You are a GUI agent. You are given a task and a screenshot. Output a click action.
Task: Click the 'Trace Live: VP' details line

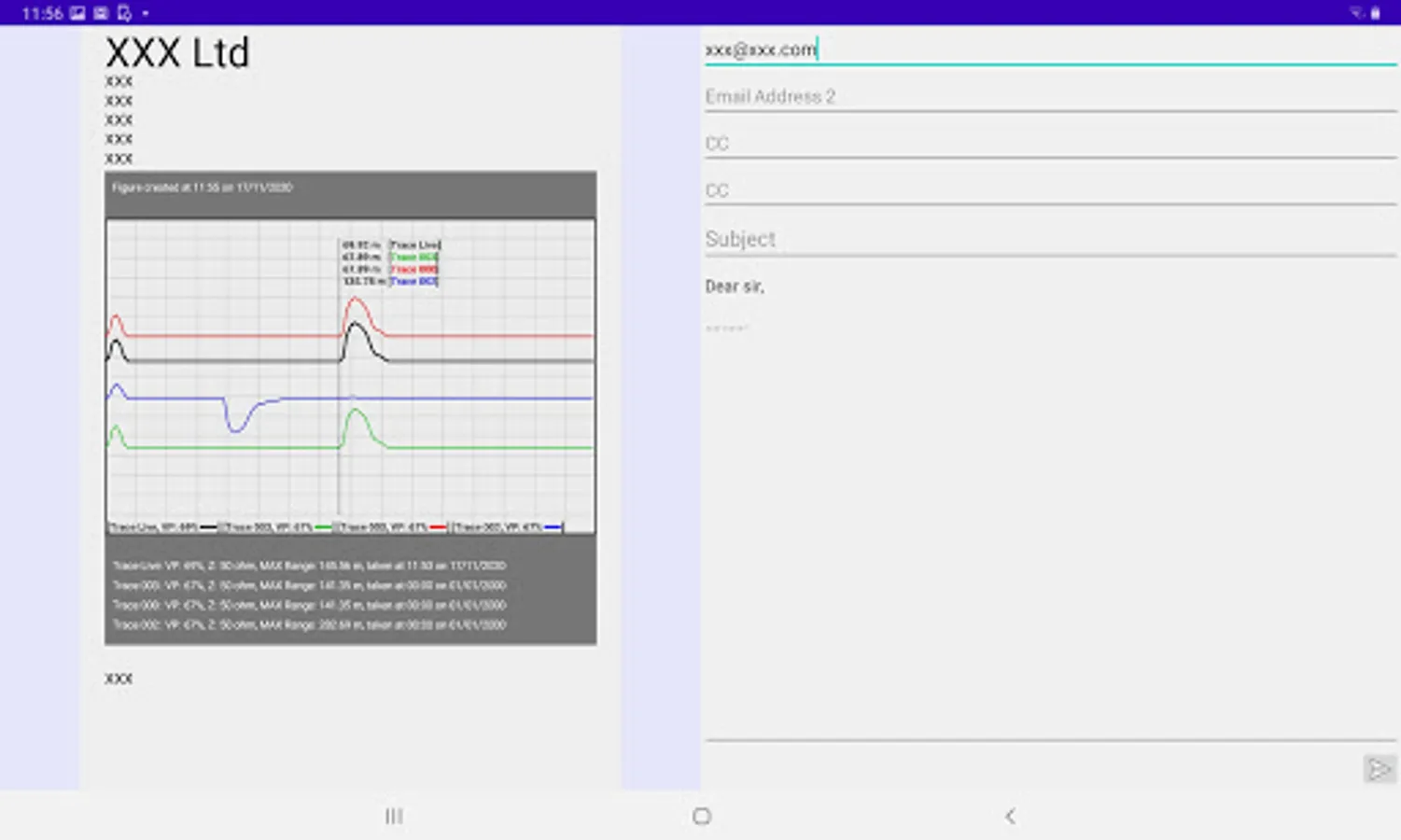click(309, 566)
